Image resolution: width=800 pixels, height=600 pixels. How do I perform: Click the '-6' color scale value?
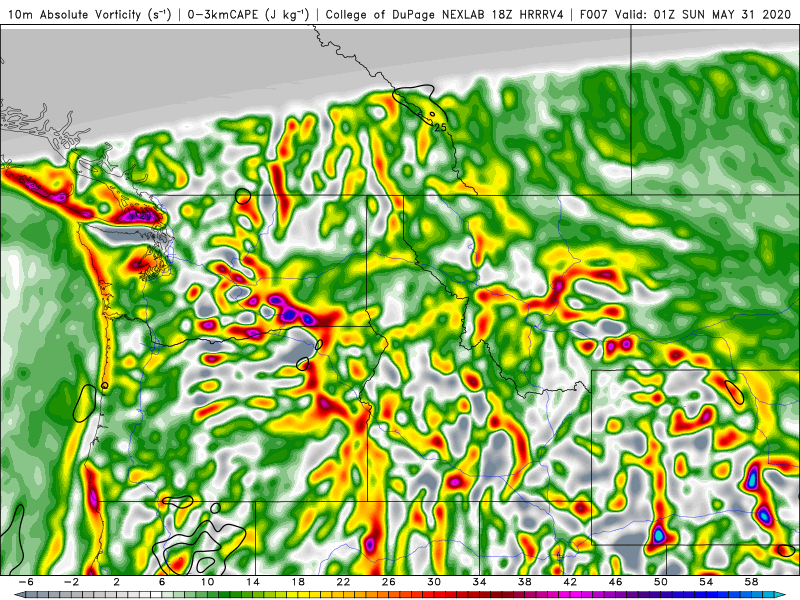27,582
